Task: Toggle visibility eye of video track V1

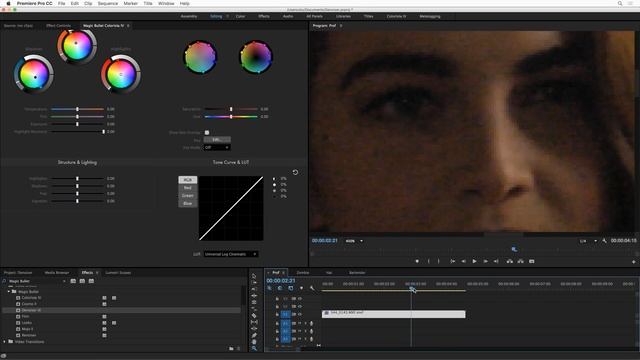Action: point(300,314)
